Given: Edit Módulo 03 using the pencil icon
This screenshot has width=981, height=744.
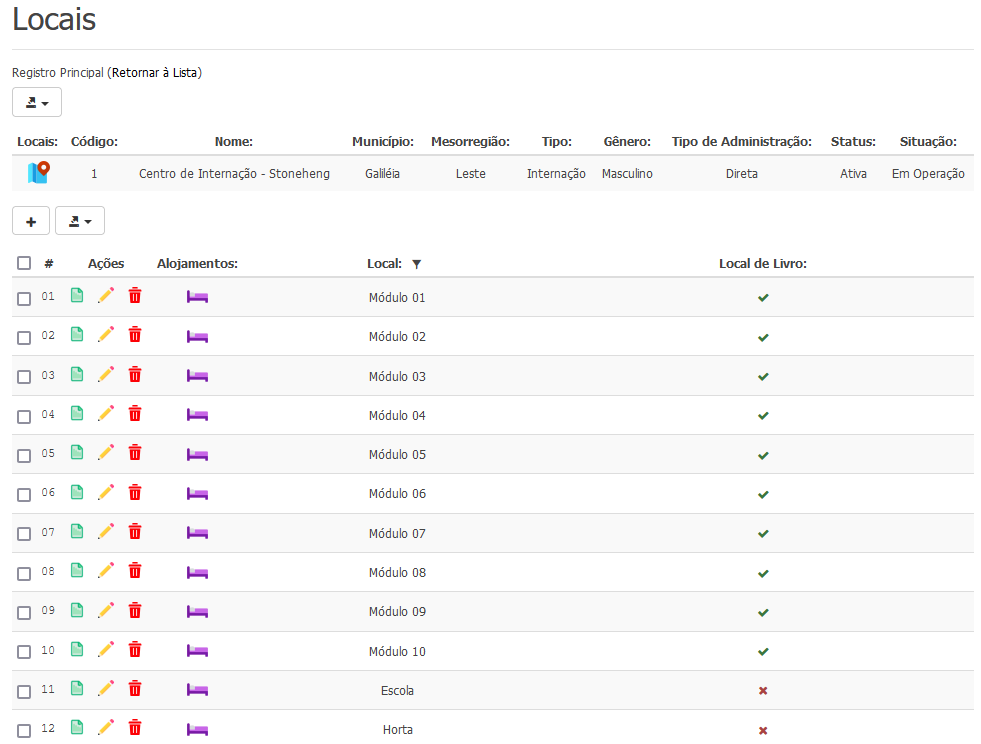Looking at the screenshot, I should (x=106, y=375).
